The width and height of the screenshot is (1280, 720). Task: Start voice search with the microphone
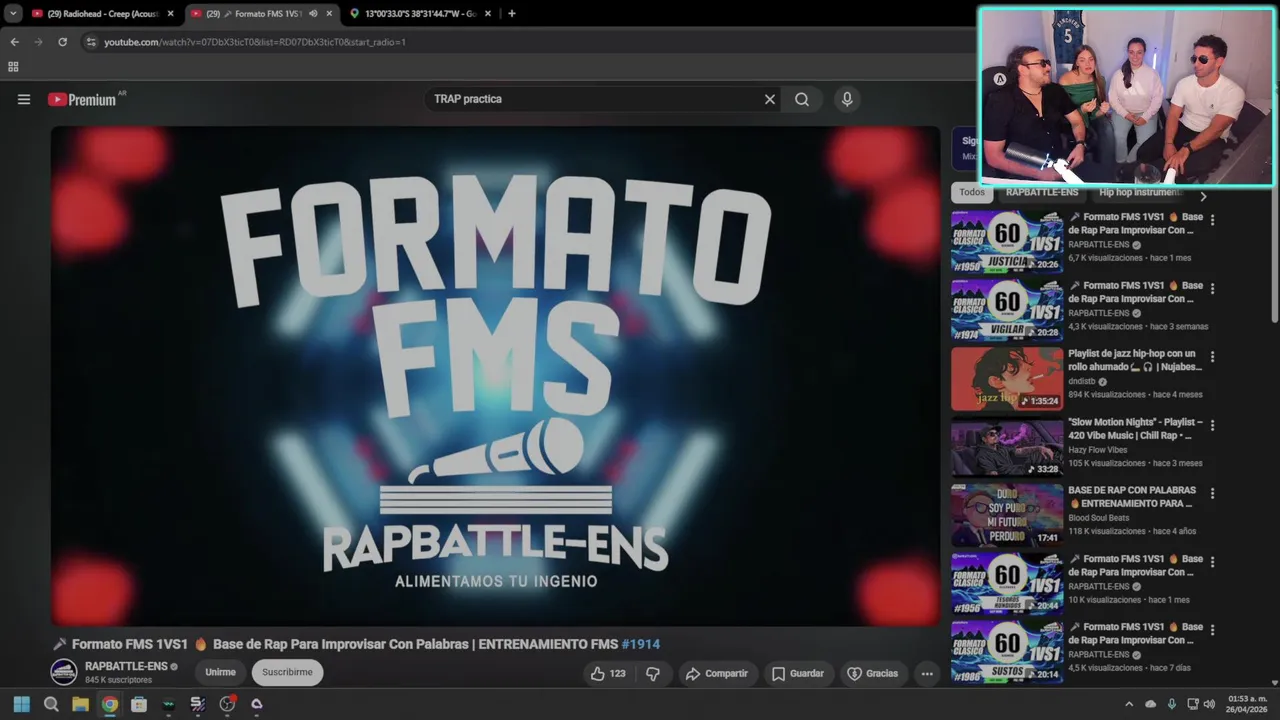(847, 99)
